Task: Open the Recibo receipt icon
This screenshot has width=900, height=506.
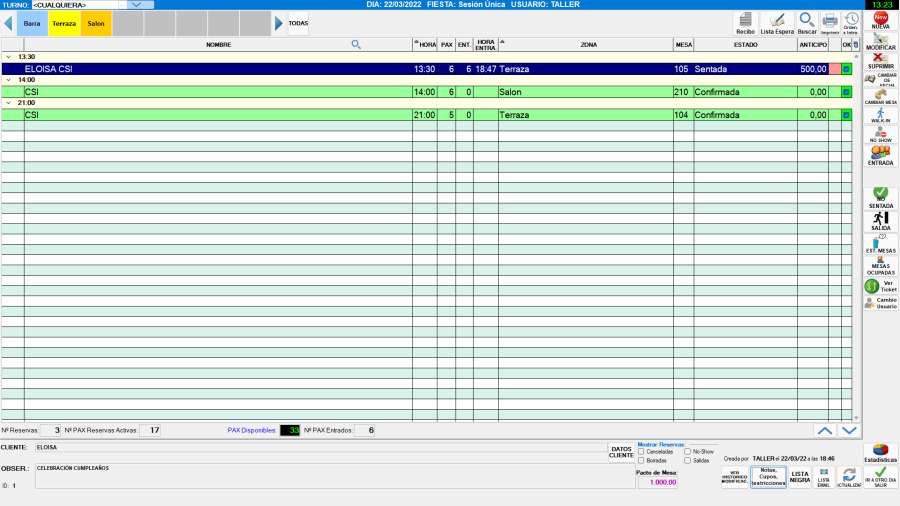Action: click(745, 24)
